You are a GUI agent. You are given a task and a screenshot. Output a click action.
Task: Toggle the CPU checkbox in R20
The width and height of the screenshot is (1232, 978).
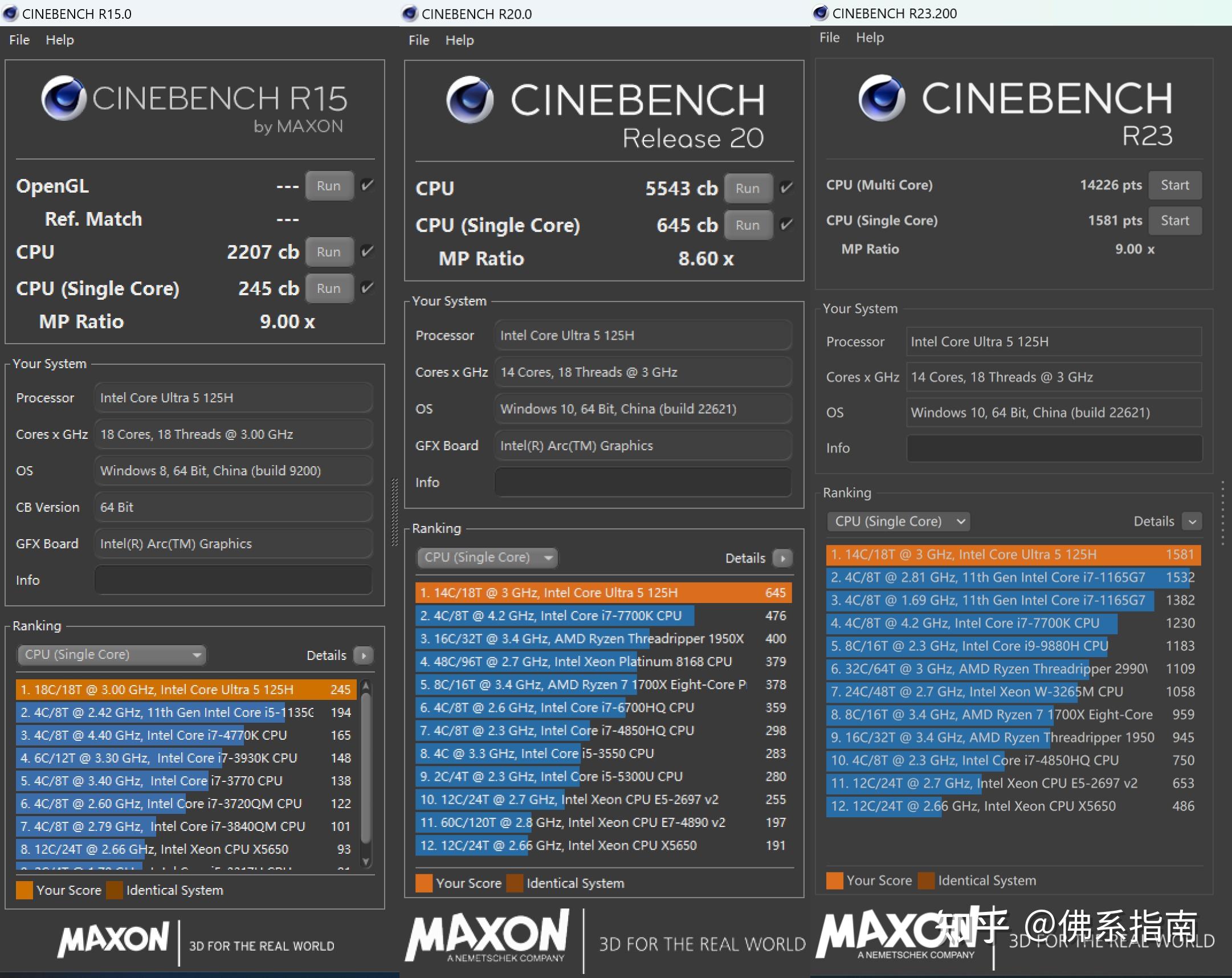(786, 188)
